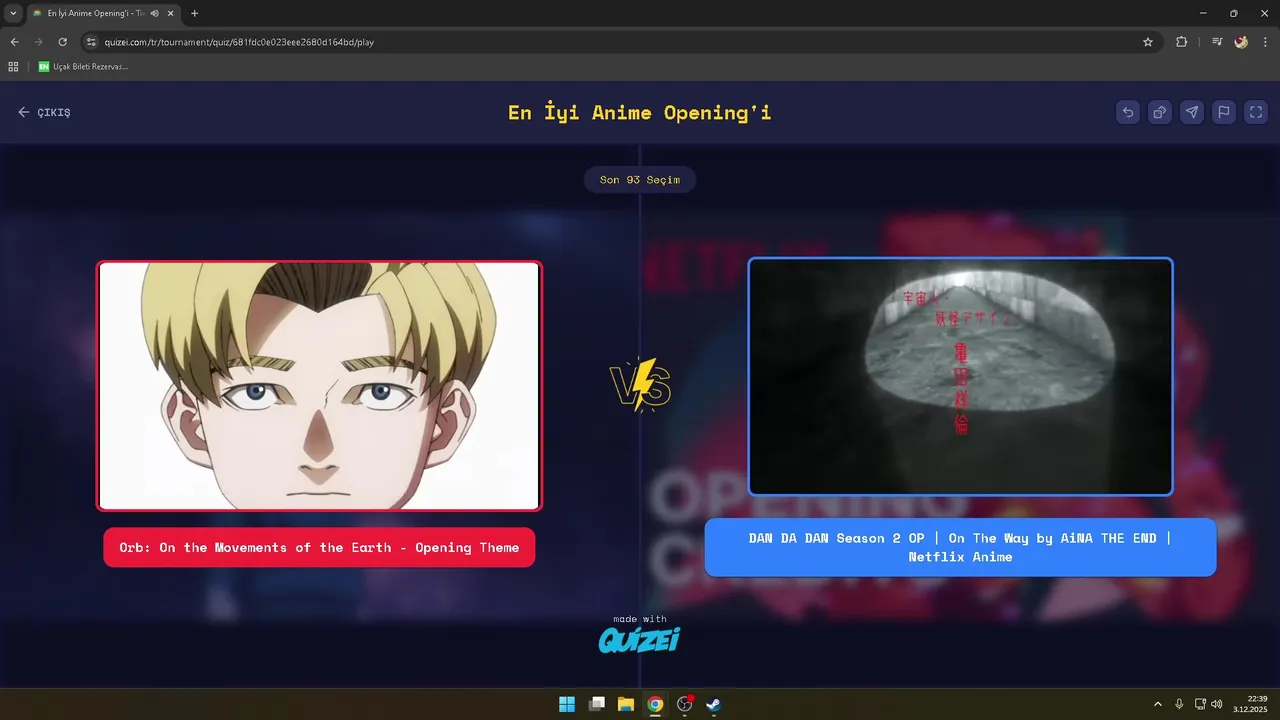Click the ÇIKIŞ exit back link
The image size is (1280, 720).
[x=44, y=112]
